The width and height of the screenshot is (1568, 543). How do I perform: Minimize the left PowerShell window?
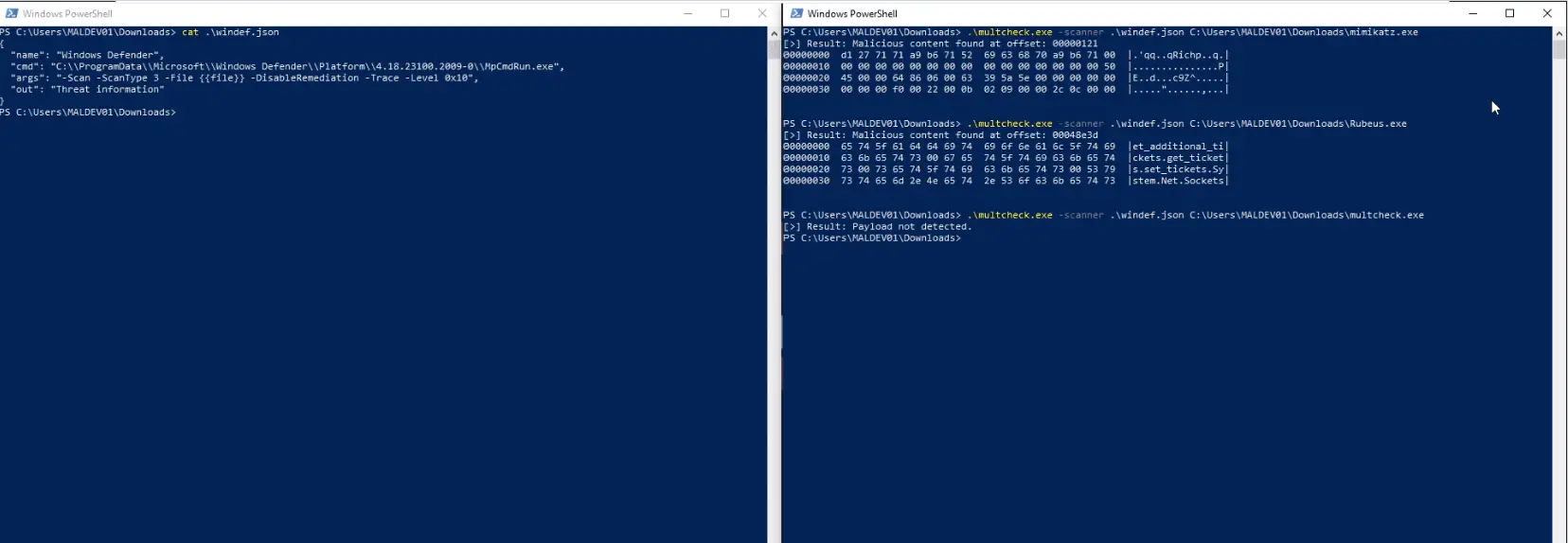point(688,13)
